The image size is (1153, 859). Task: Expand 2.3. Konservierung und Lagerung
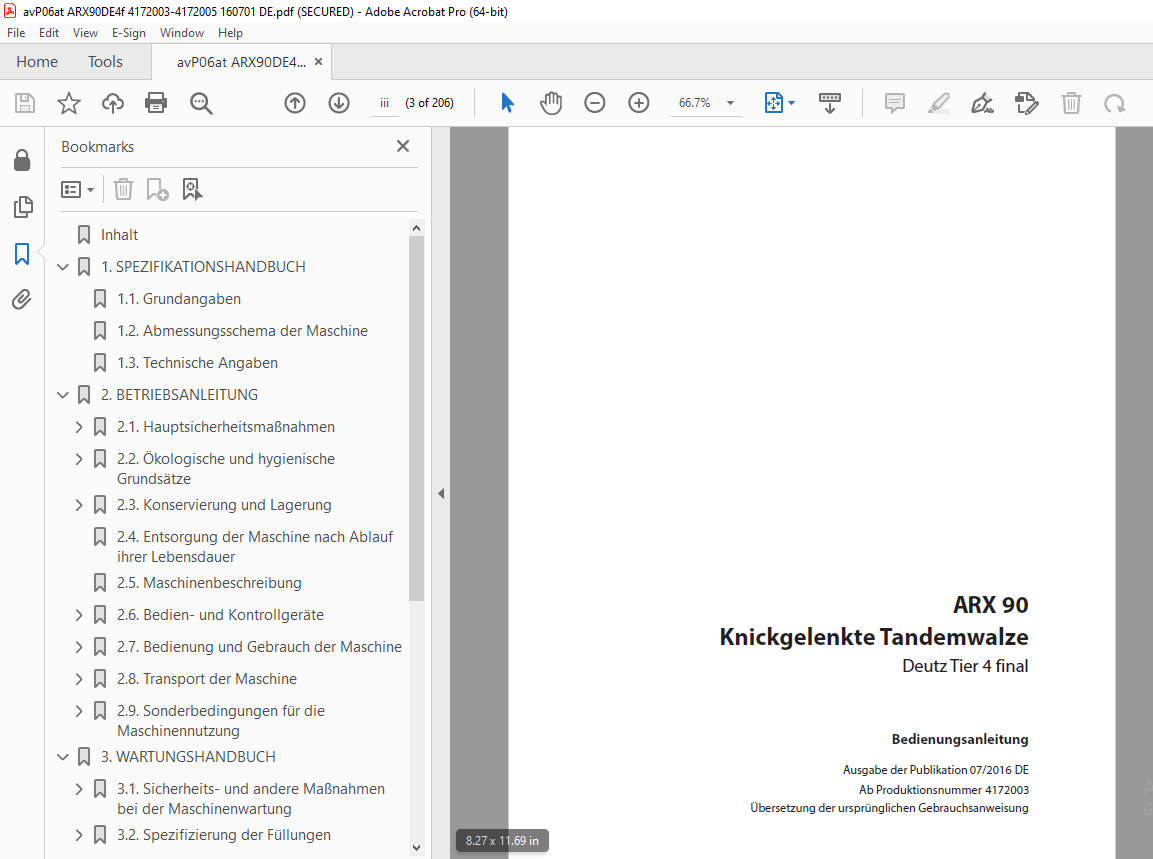pos(79,505)
